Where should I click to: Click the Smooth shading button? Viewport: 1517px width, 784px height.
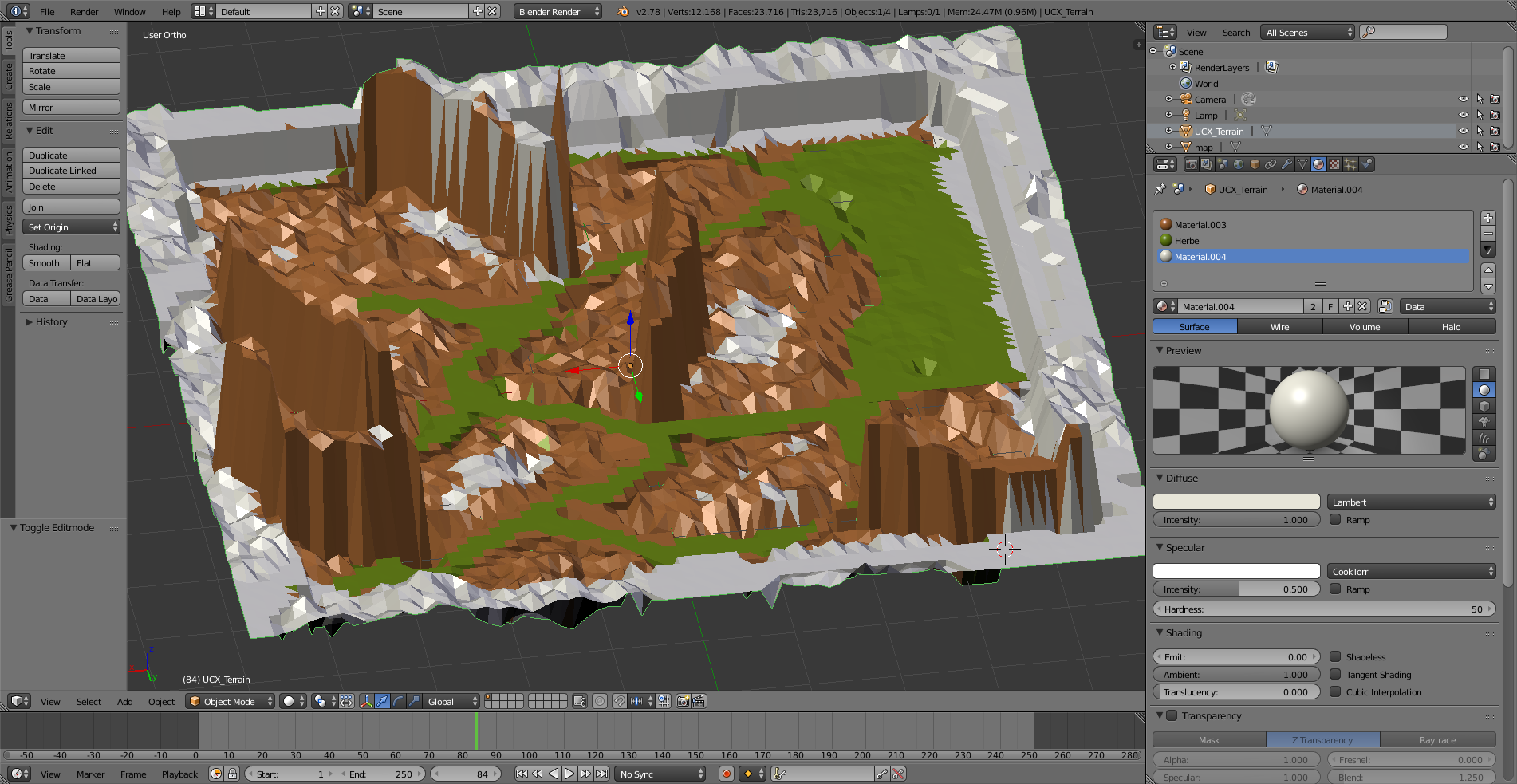tap(45, 262)
